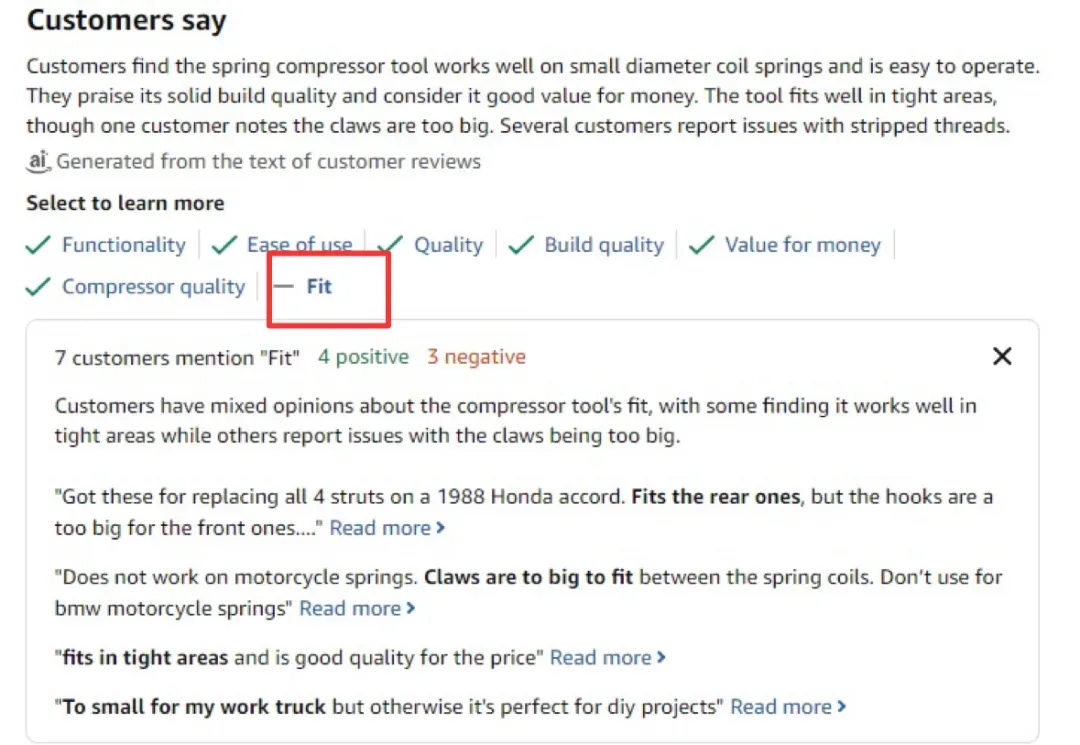Select the Ease of use aspect

(299, 245)
